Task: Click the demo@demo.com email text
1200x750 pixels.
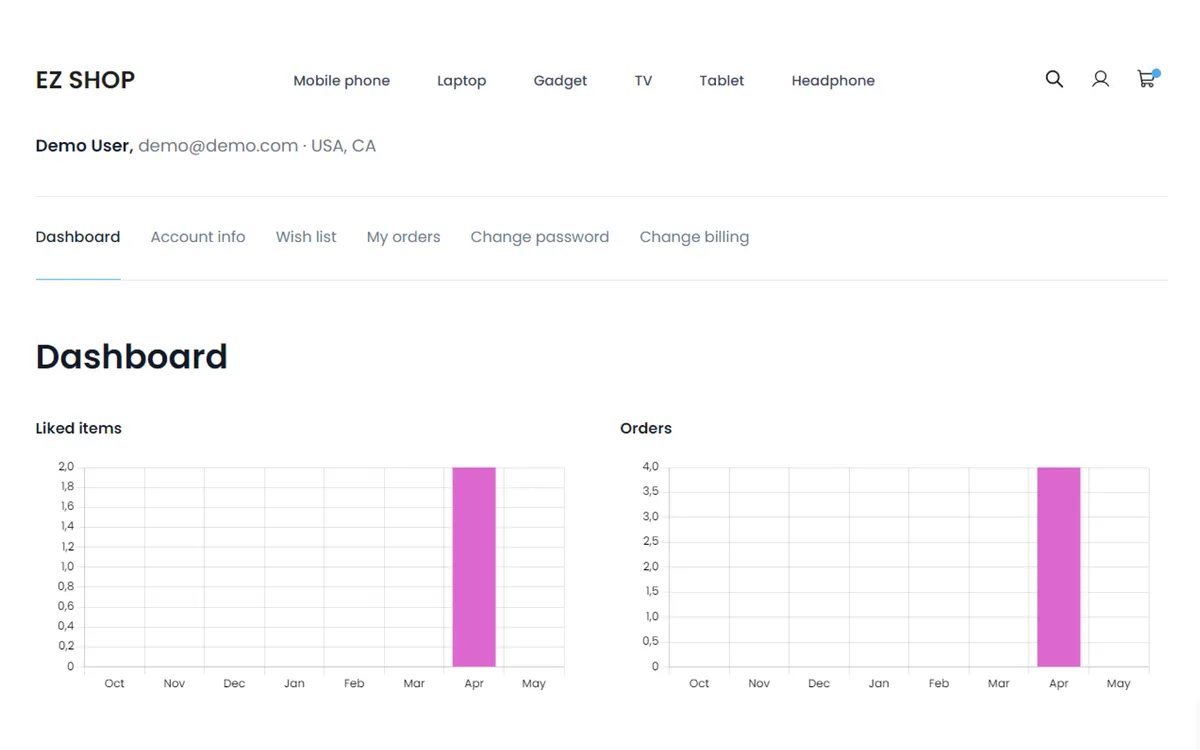Action: [218, 146]
